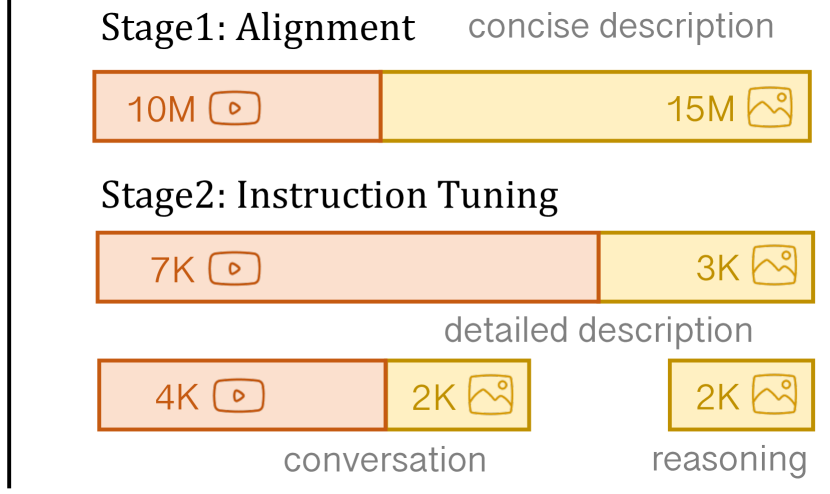
Task: Select the "Stage1: Alignment" heading
Action: 258,27
